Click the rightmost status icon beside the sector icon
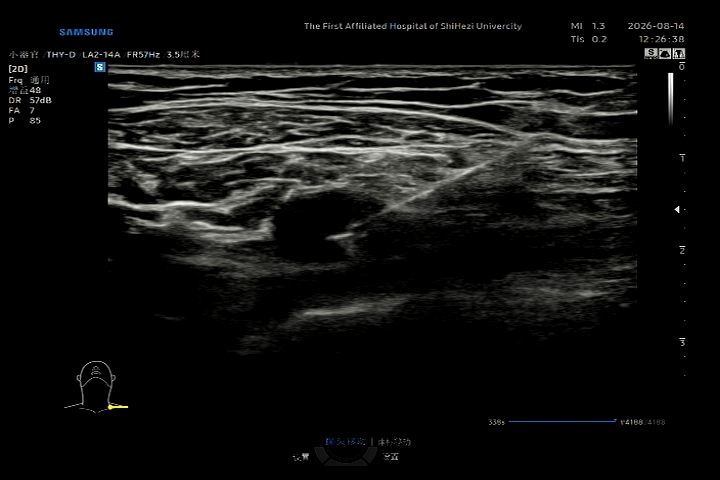 pos(678,53)
